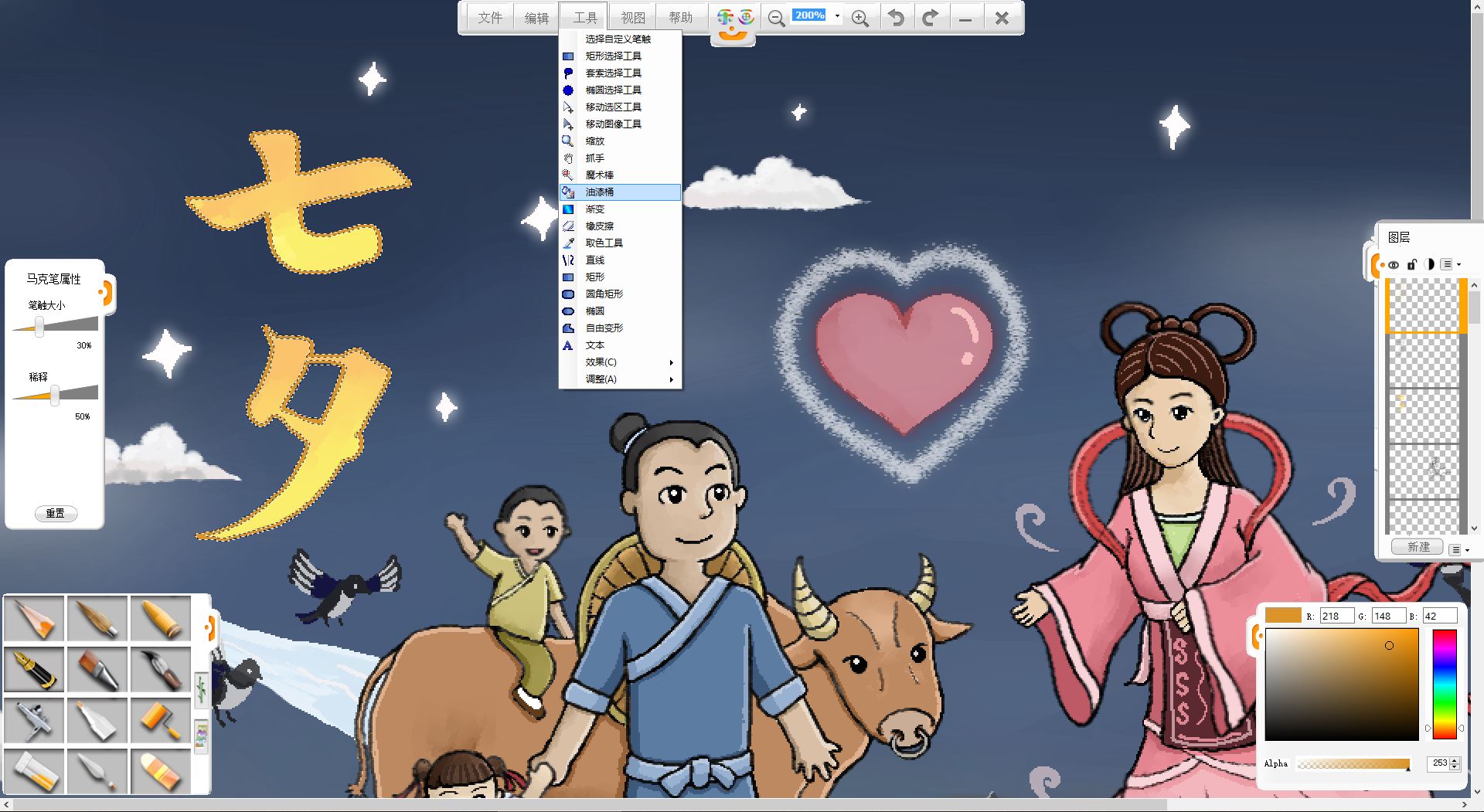Screen dimensions: 1484x812
Task: Open the zoom percentage dropdown
Action: pyautogui.click(x=837, y=15)
